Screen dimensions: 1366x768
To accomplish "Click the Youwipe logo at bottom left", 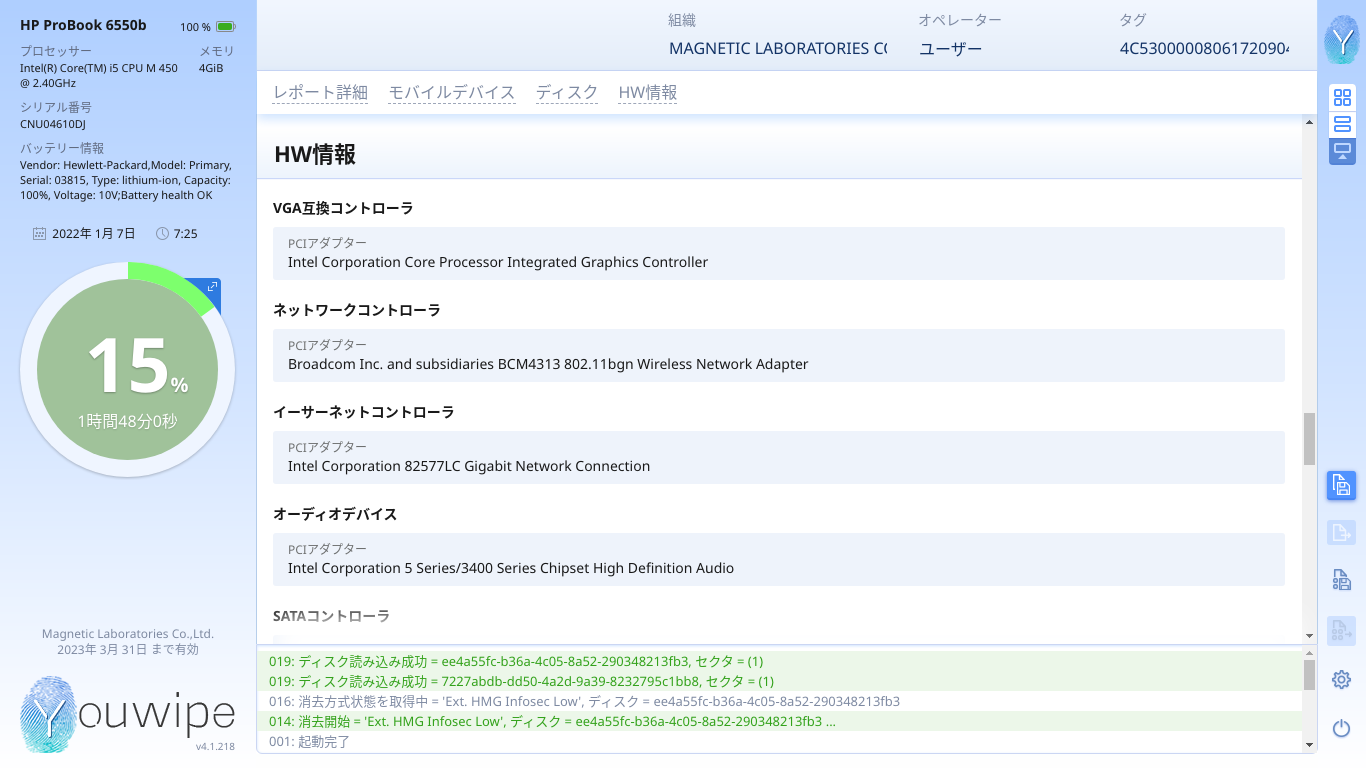I will coord(127,714).
